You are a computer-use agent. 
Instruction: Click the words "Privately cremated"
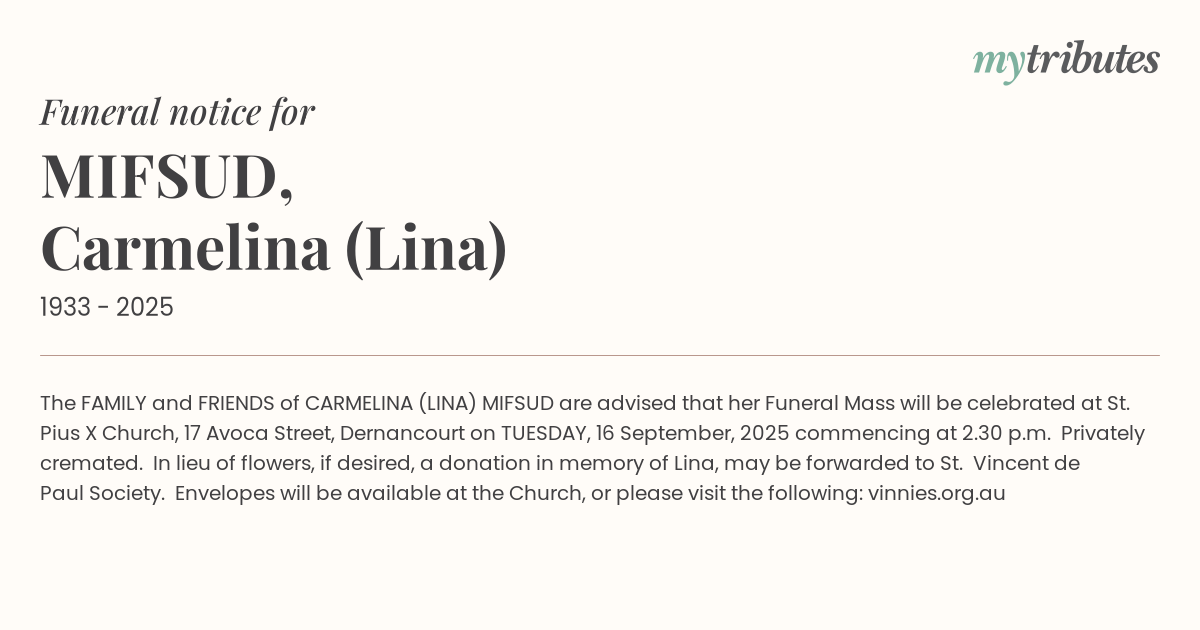click(x=1090, y=433)
